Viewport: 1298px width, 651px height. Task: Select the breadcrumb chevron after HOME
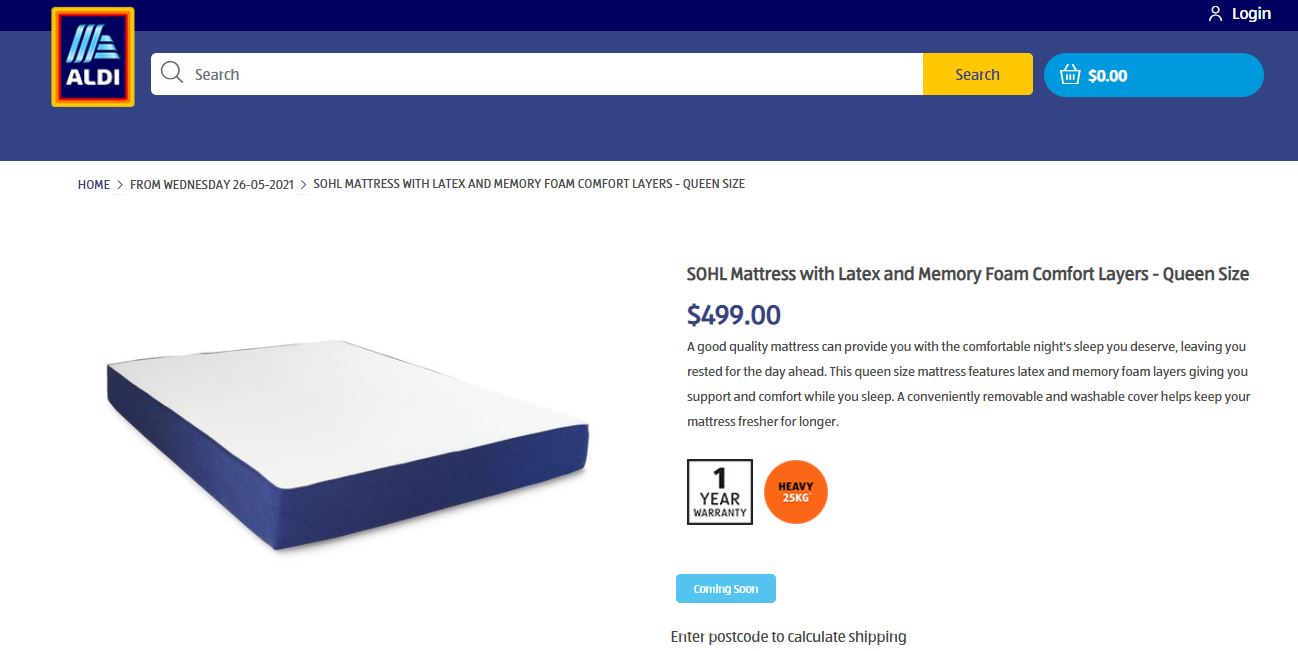point(120,184)
